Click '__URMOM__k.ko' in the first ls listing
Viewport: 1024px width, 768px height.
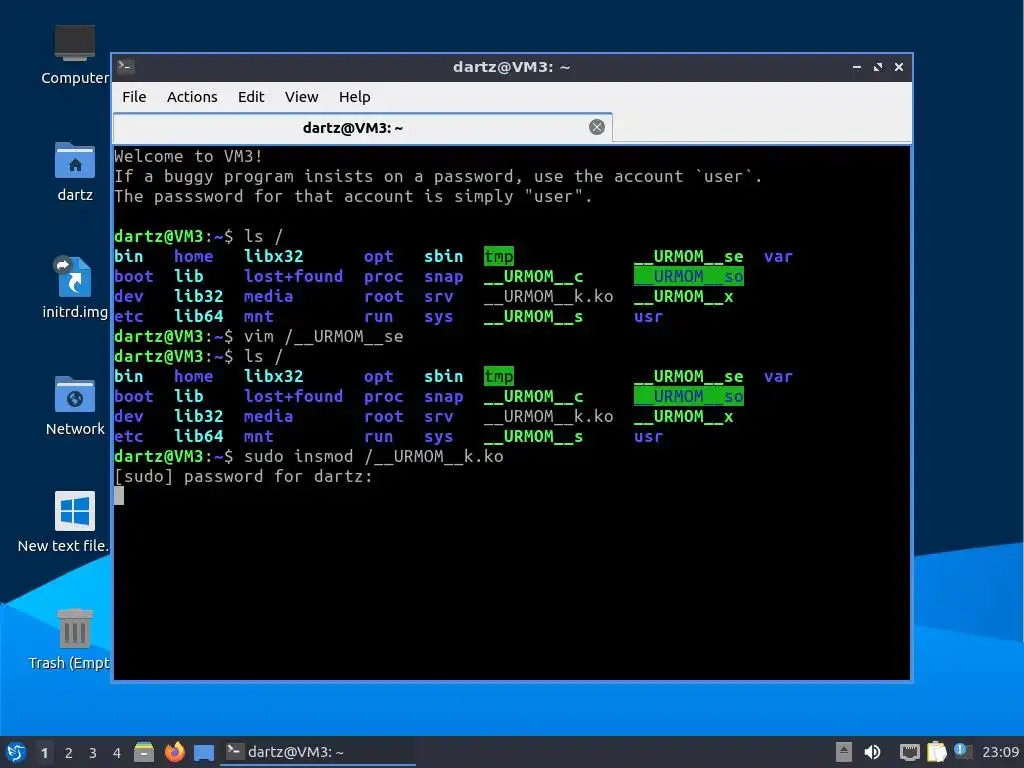pos(549,296)
